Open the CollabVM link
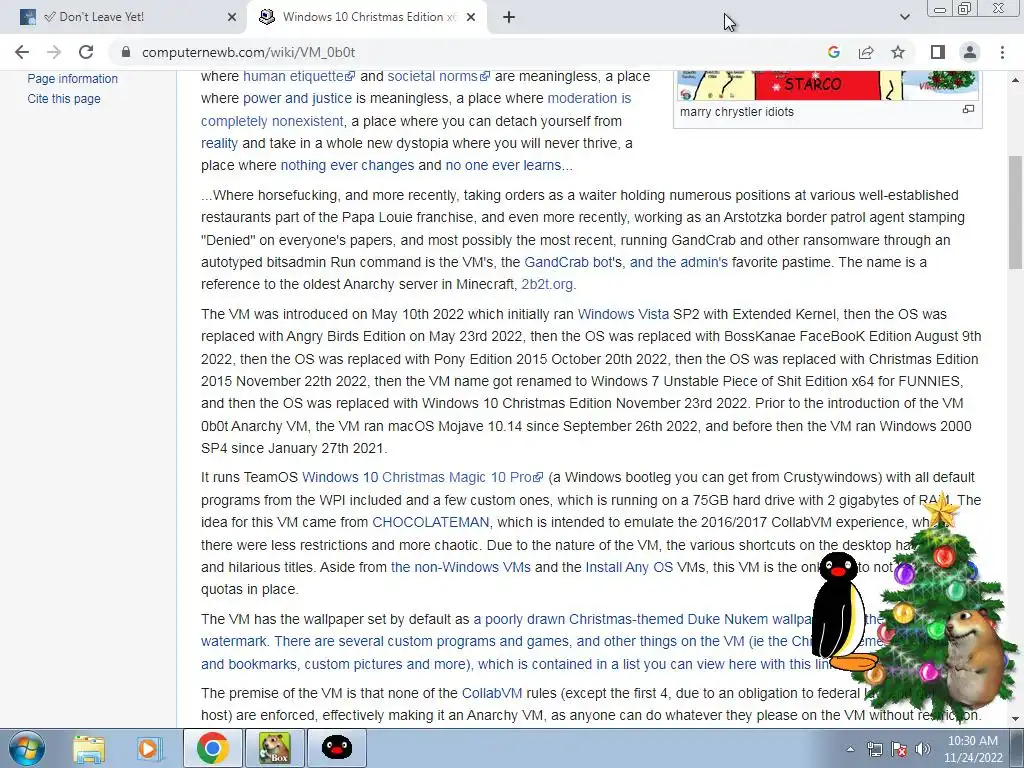 coord(492,694)
